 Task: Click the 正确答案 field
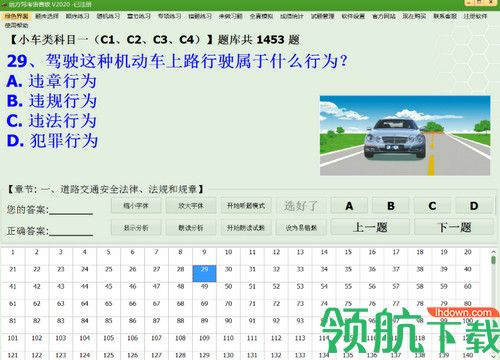click(x=71, y=231)
